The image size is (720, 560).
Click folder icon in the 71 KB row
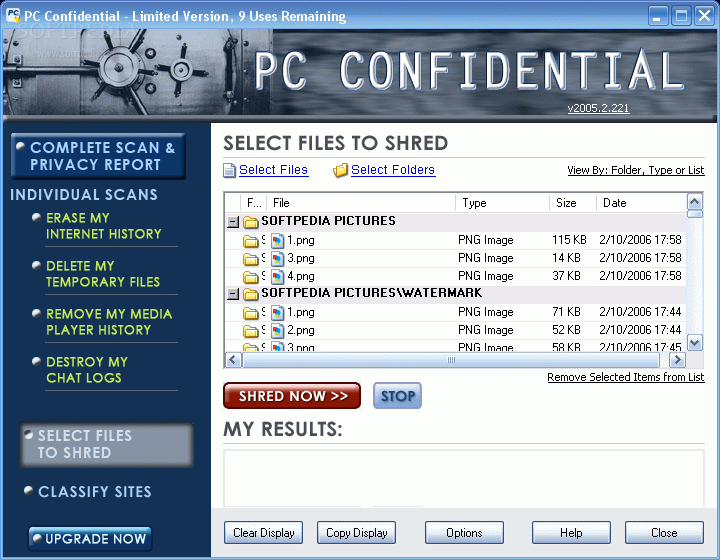(250, 313)
